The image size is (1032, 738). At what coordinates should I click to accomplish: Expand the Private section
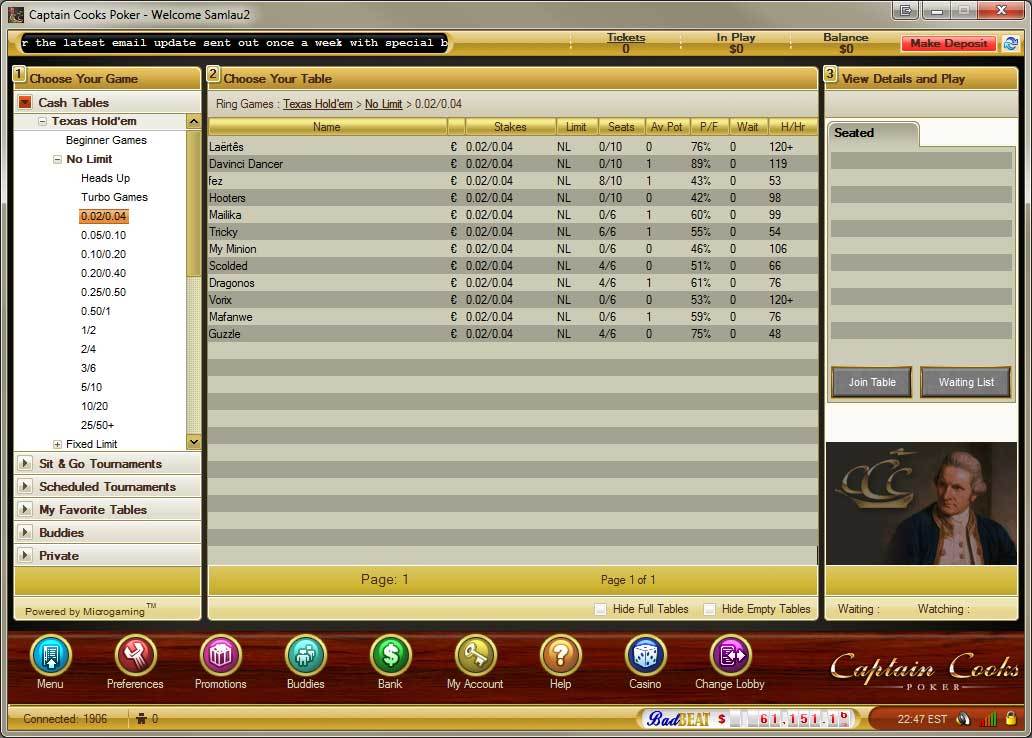click(25, 556)
